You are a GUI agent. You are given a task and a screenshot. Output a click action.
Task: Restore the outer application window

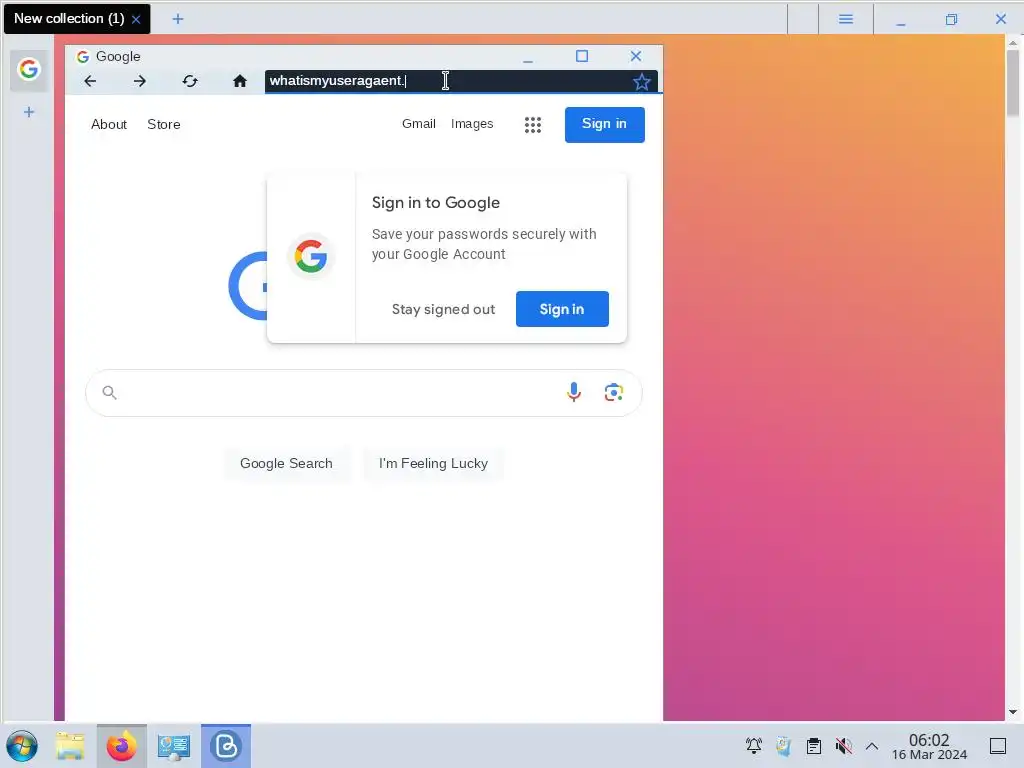point(951,20)
